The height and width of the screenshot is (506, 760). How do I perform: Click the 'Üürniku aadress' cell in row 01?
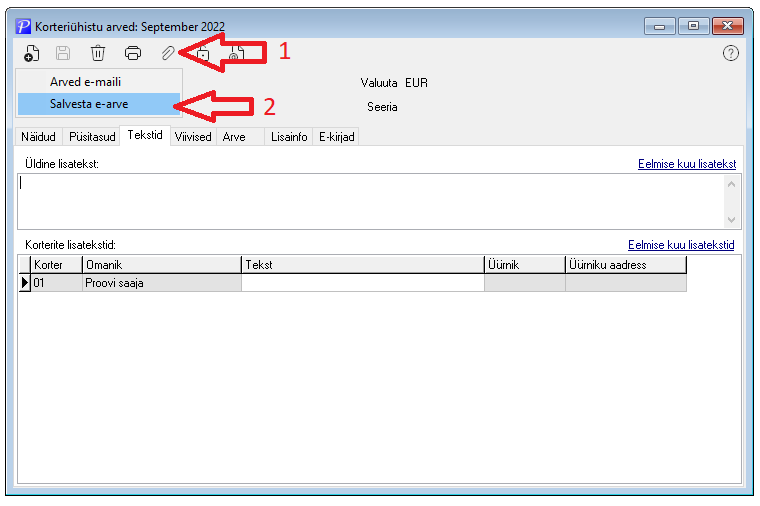click(x=626, y=283)
